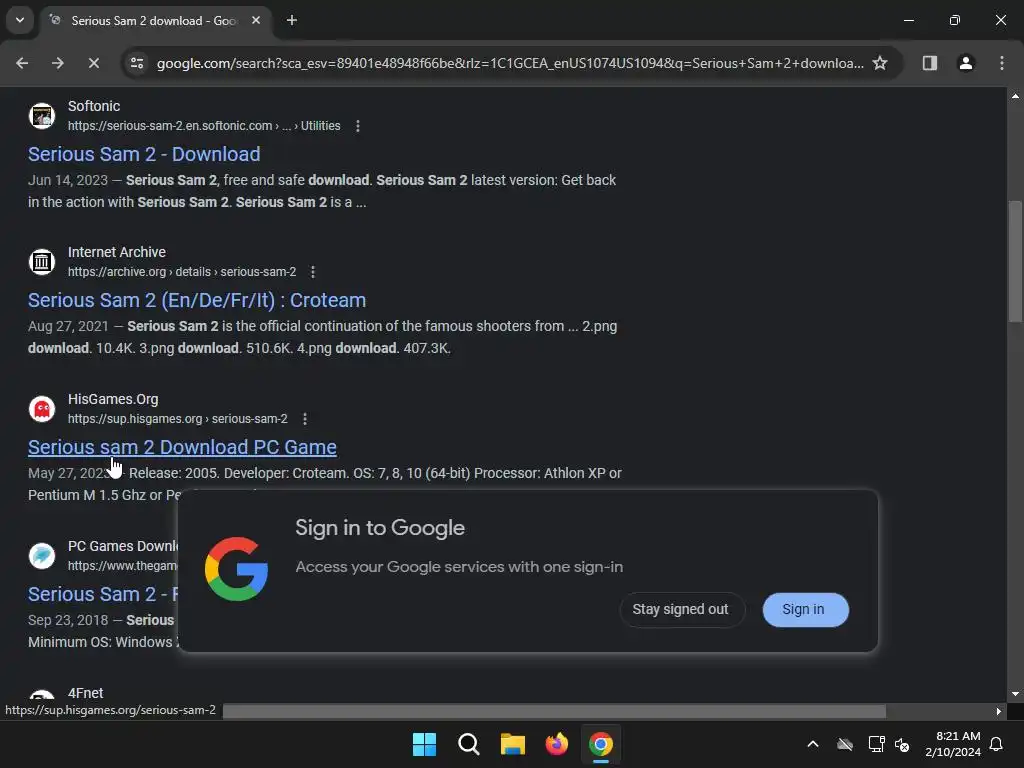The width and height of the screenshot is (1024, 768).
Task: Click the scroll up arrow
Action: click(x=1016, y=96)
